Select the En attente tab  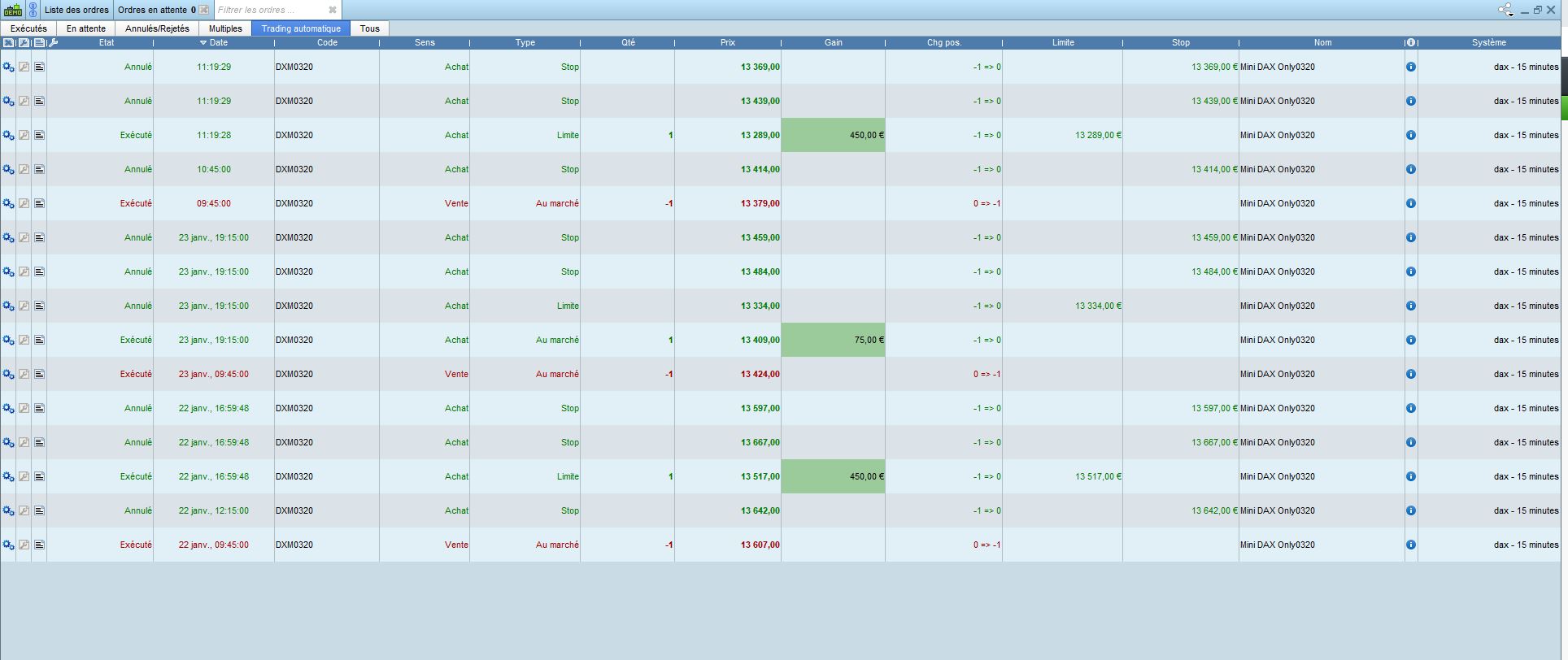86,28
